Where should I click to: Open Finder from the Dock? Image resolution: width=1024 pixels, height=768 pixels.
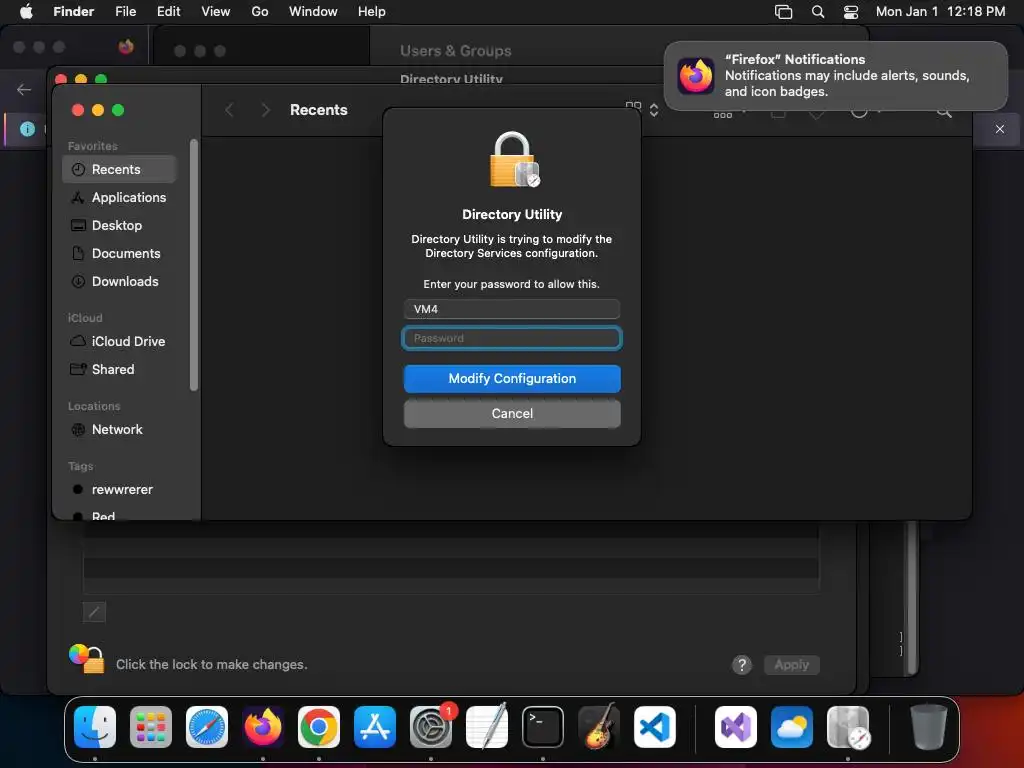(x=95, y=727)
